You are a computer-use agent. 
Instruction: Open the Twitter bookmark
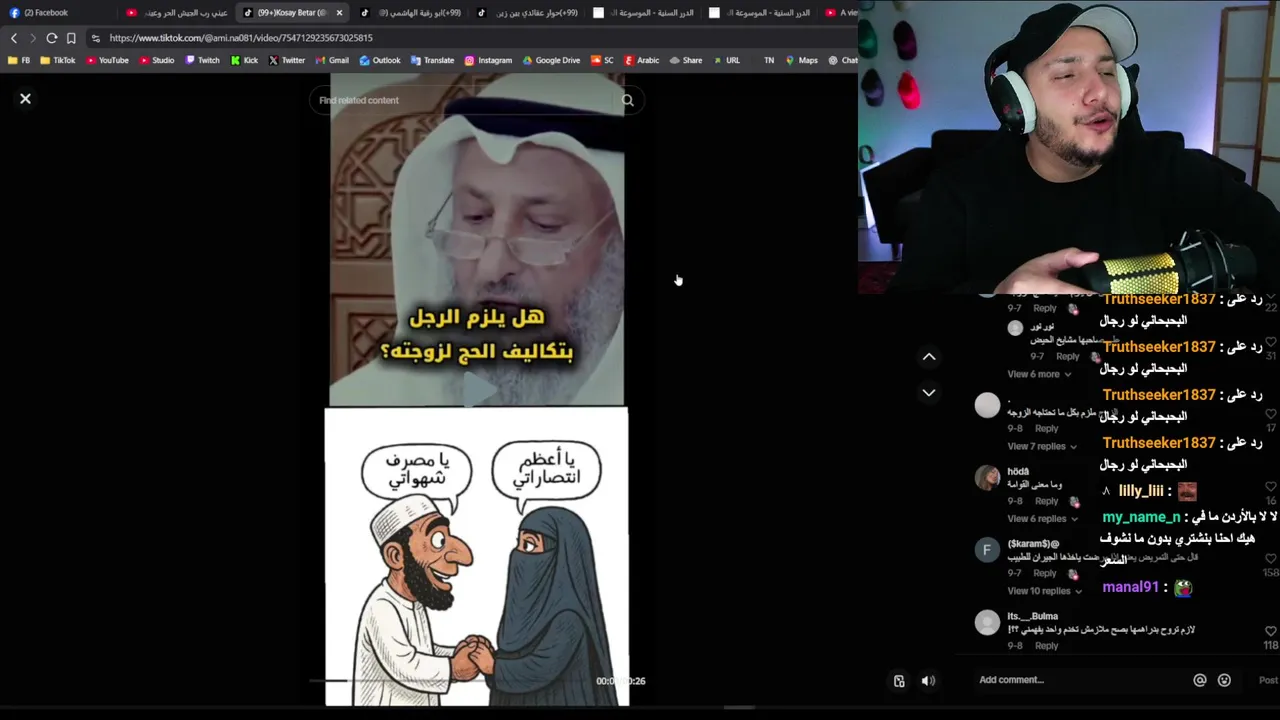287,60
